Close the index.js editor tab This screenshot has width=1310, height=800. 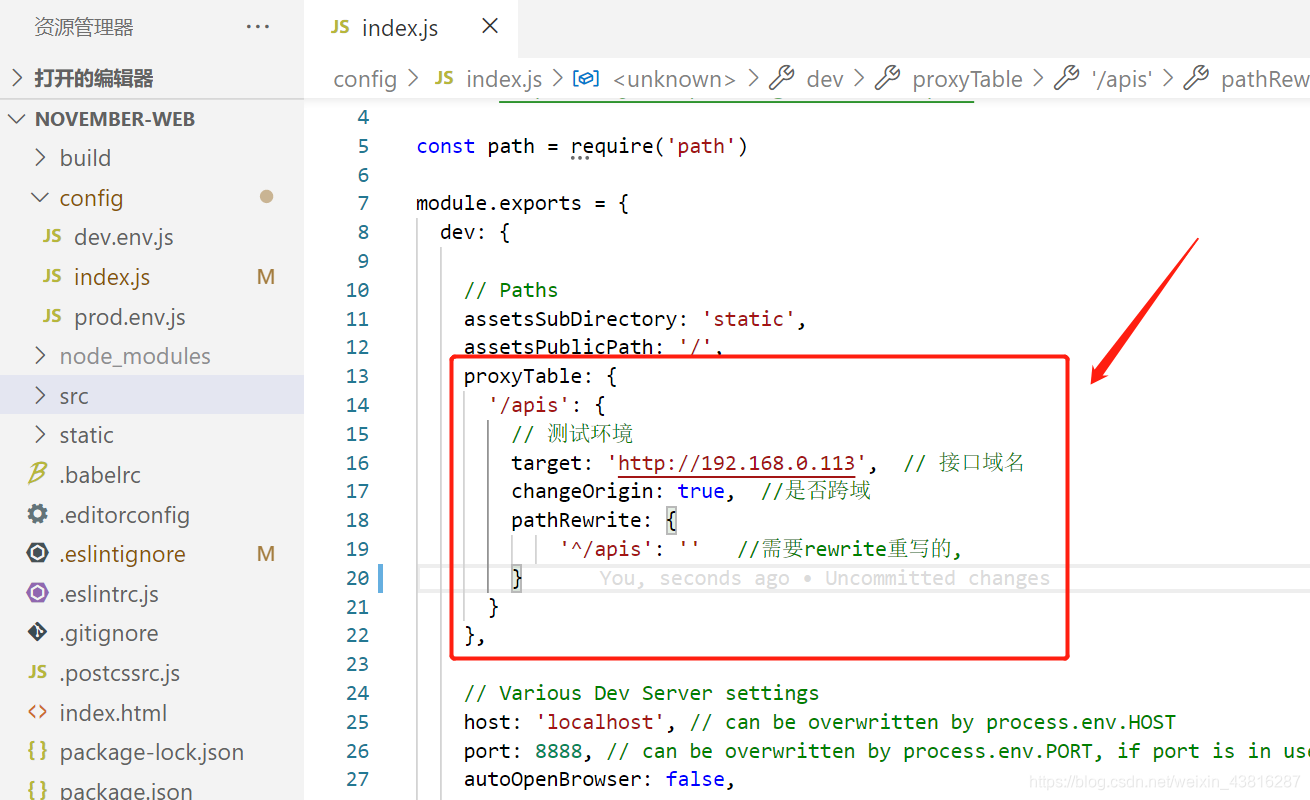(490, 27)
